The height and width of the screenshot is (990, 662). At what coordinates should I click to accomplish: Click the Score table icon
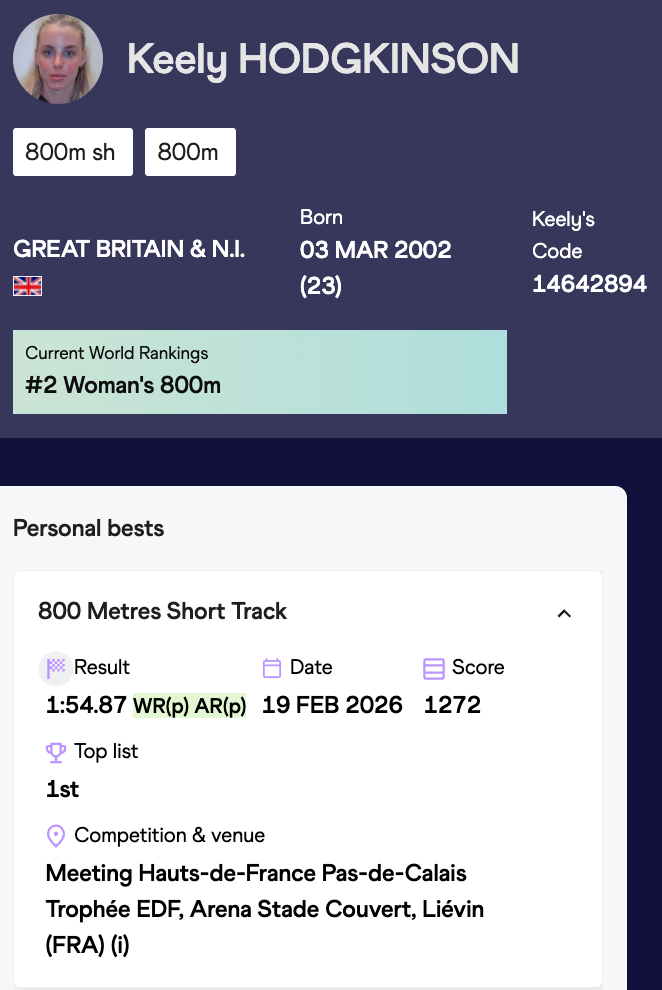pyautogui.click(x=434, y=668)
